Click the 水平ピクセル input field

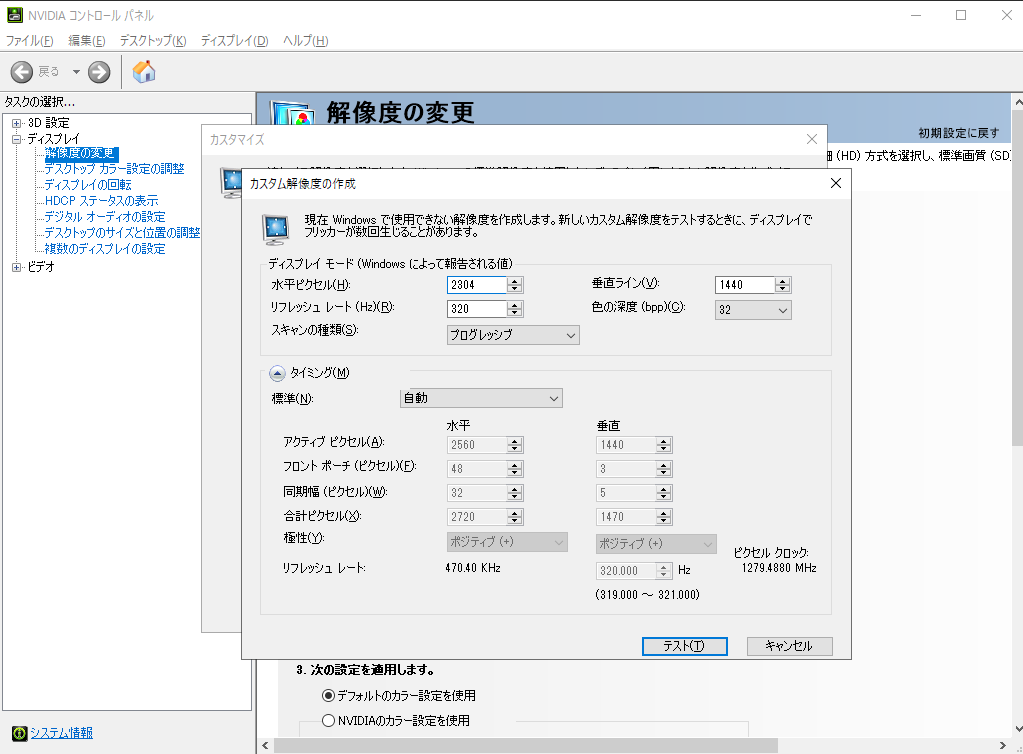tap(477, 285)
